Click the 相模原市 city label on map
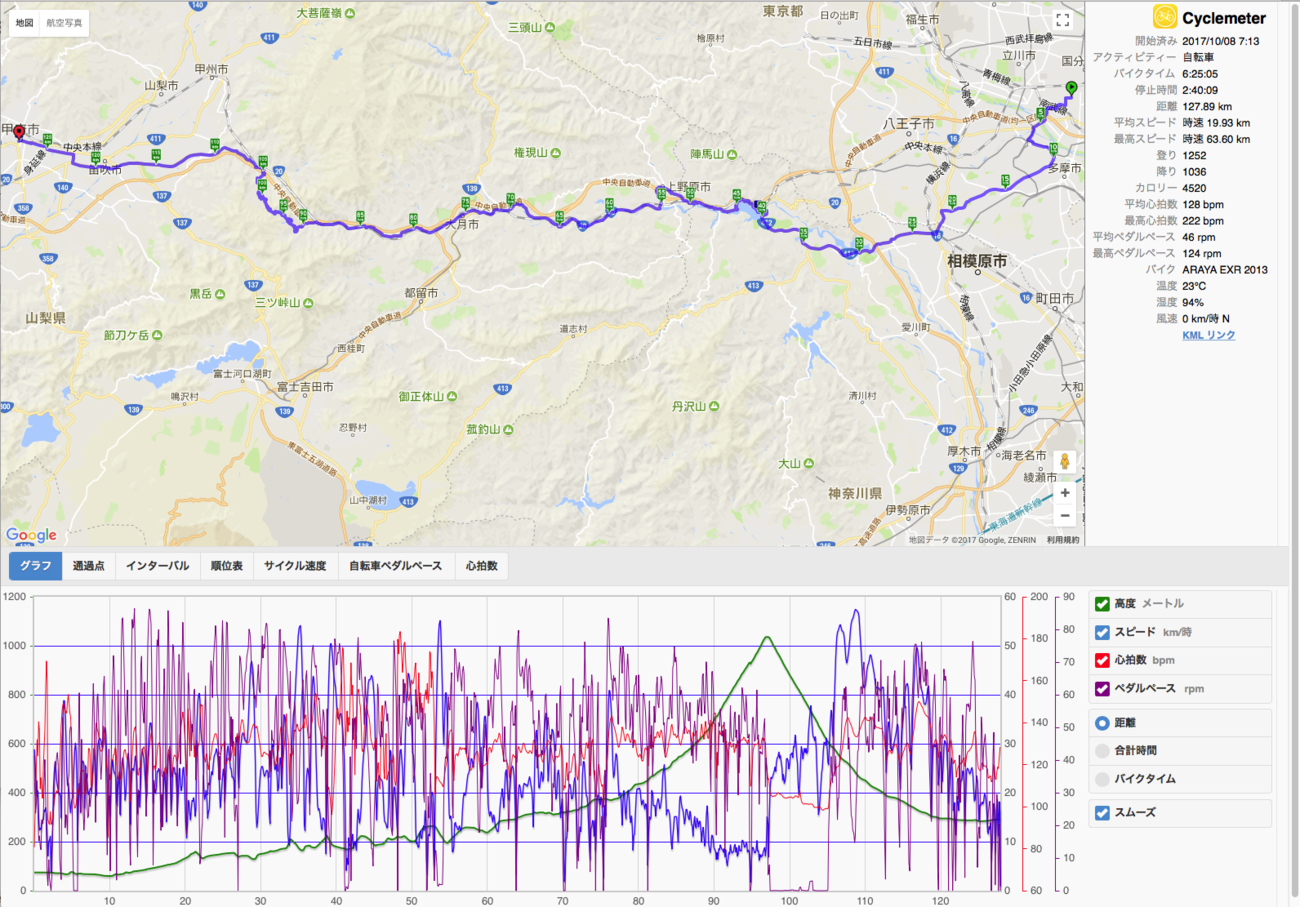Screen dimensions: 1300x907 (x=977, y=262)
